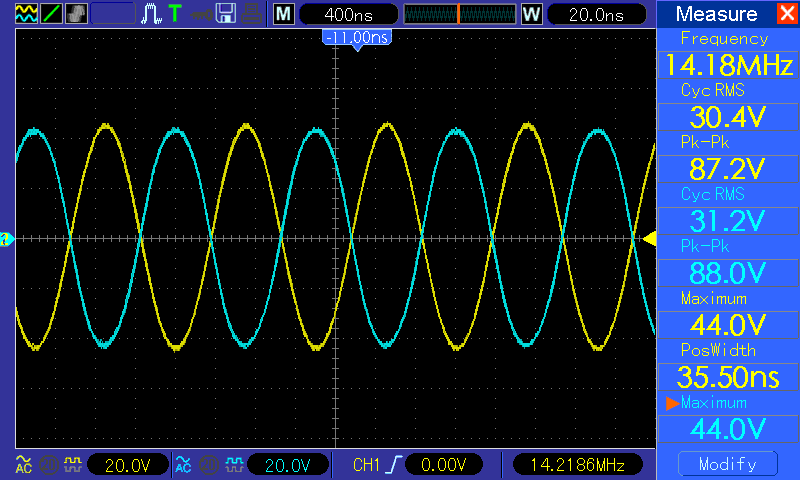The width and height of the screenshot is (800, 480).
Task: Select the PosWidth 35.50ns measurement item
Action: (724, 367)
